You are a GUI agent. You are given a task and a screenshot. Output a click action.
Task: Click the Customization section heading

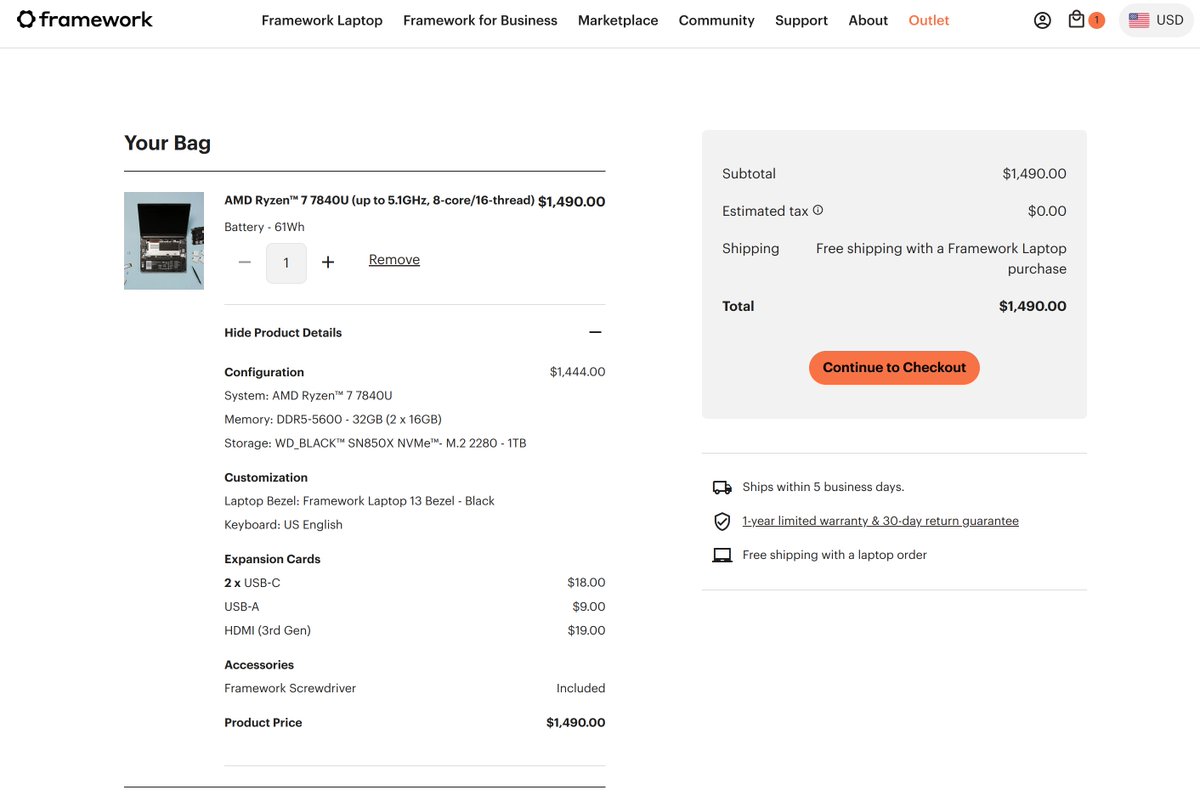pyautogui.click(x=266, y=478)
